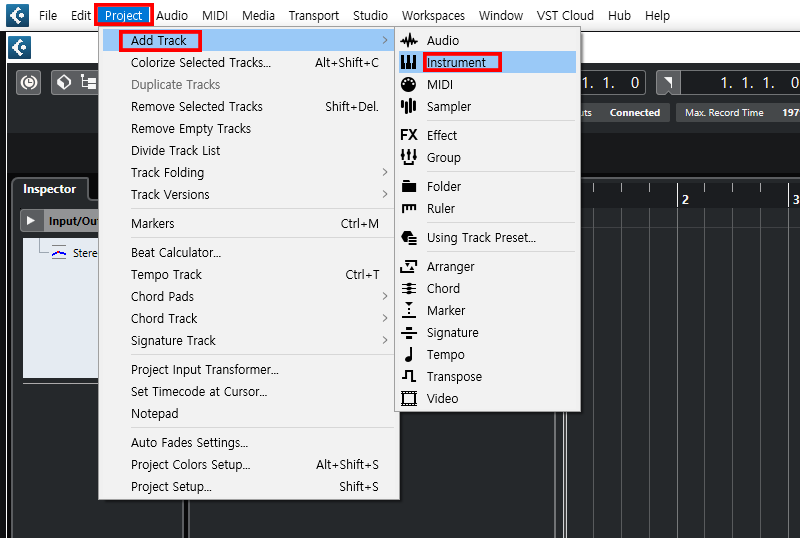
Task: Expand the Track Folding submenu
Action: click(x=385, y=173)
